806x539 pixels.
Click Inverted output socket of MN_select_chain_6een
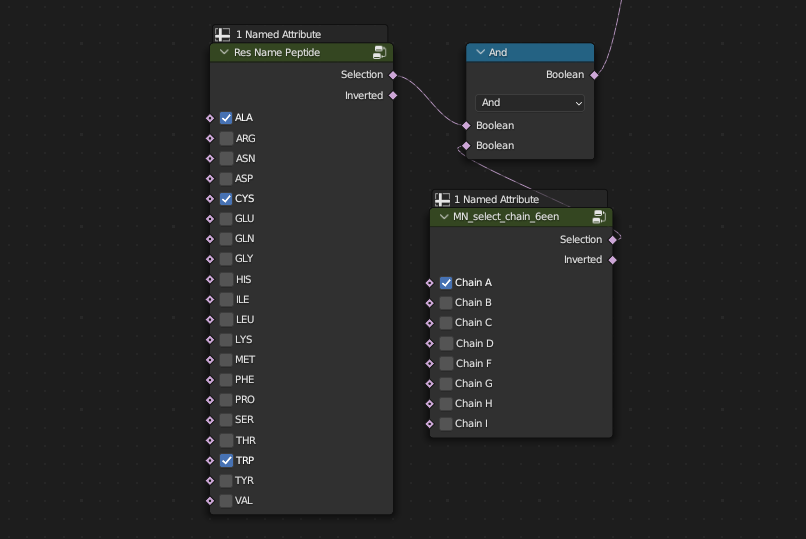(x=612, y=260)
